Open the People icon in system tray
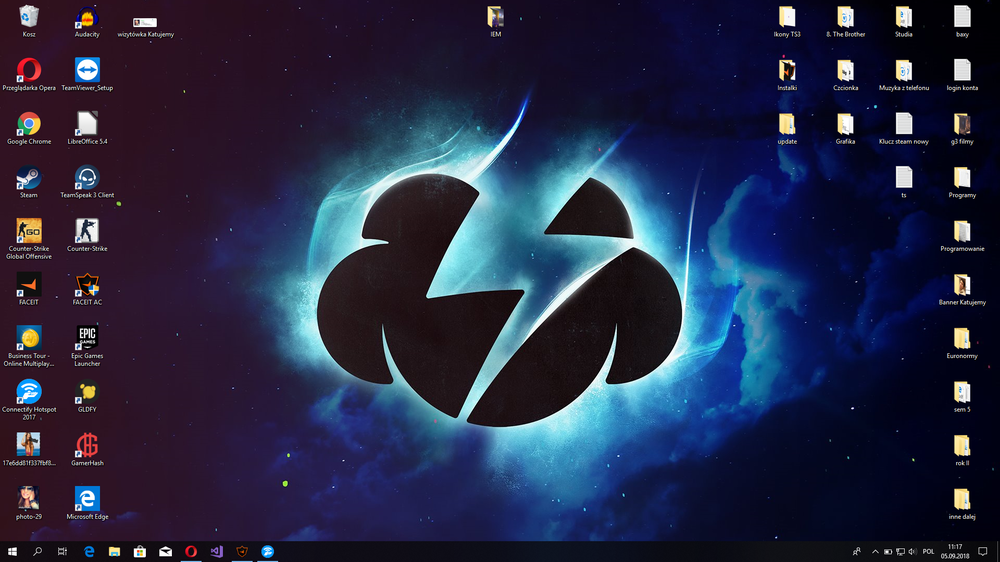Image resolution: width=1000 pixels, height=562 pixels. (857, 551)
